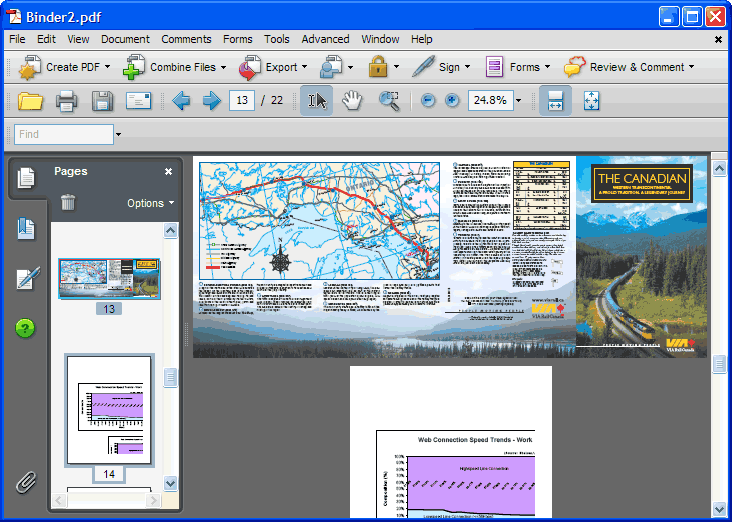
Task: Click the Save floppy disk icon
Action: (102, 101)
